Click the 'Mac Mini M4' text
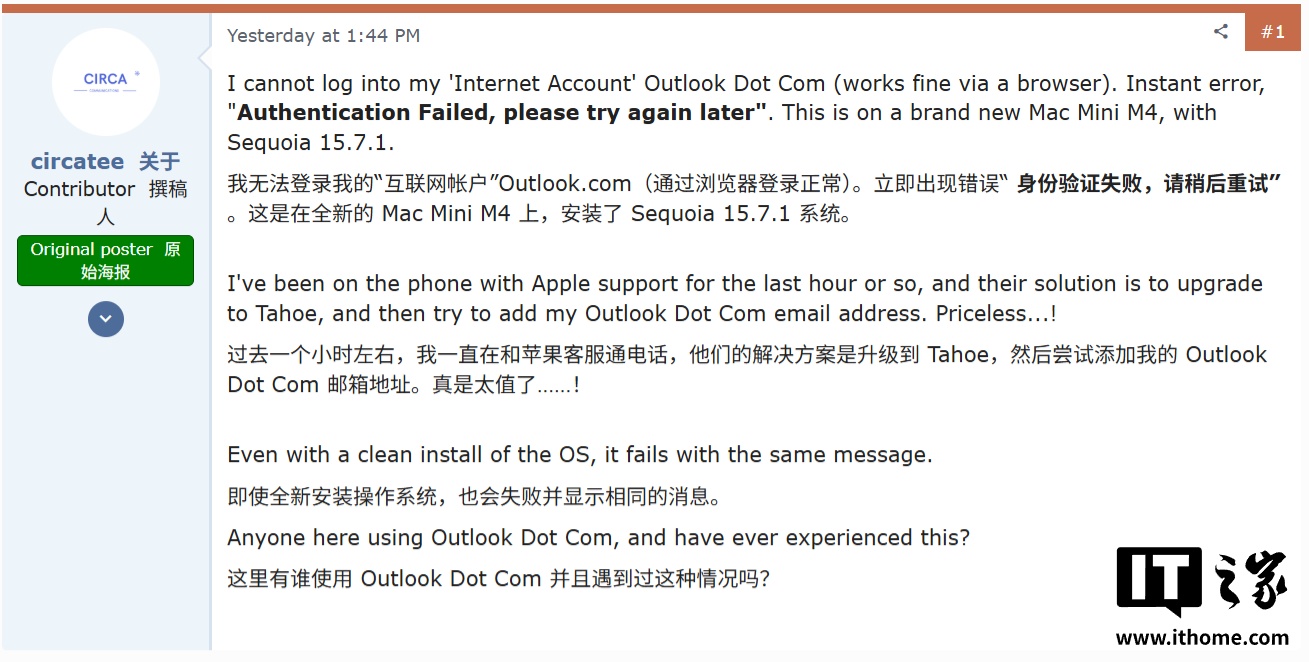Screen dimensions: 1309x662 [1091, 112]
